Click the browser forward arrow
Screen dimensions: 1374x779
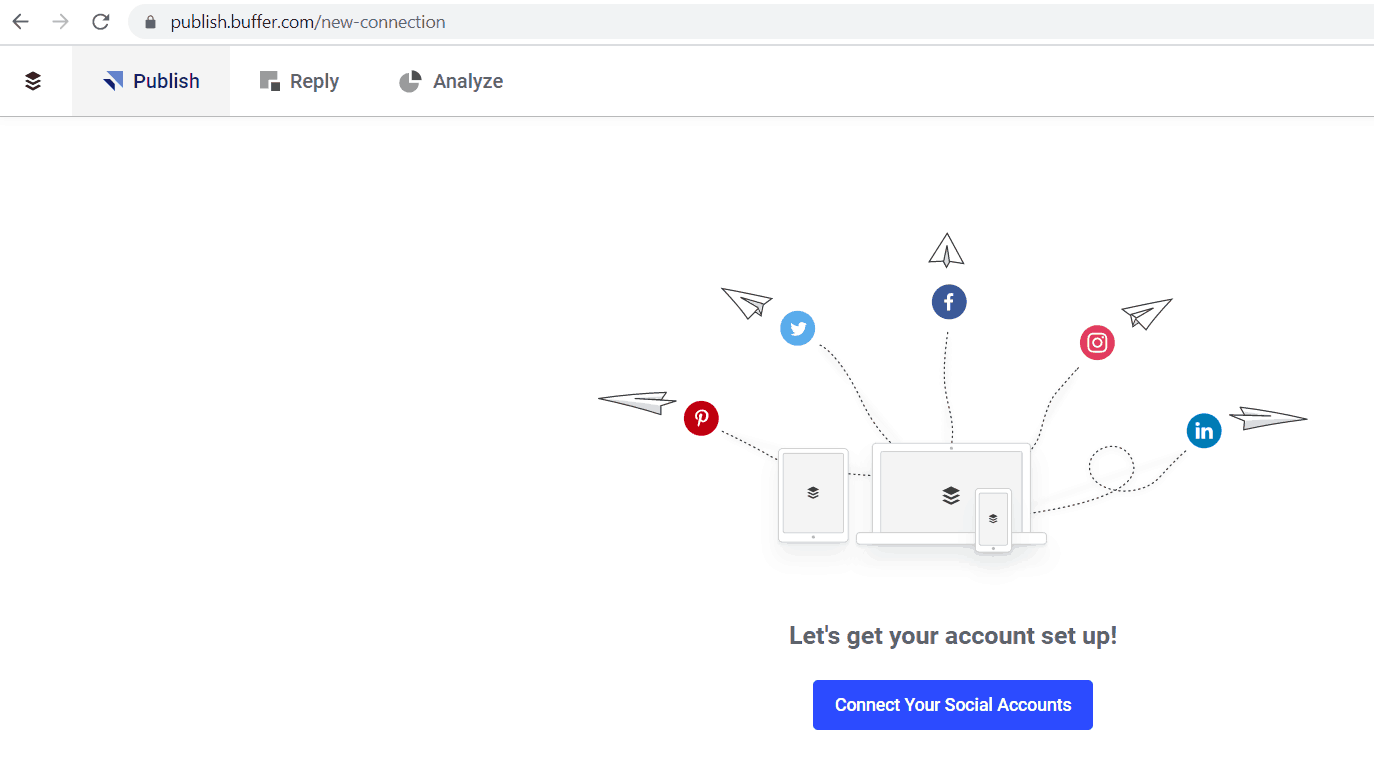click(60, 22)
